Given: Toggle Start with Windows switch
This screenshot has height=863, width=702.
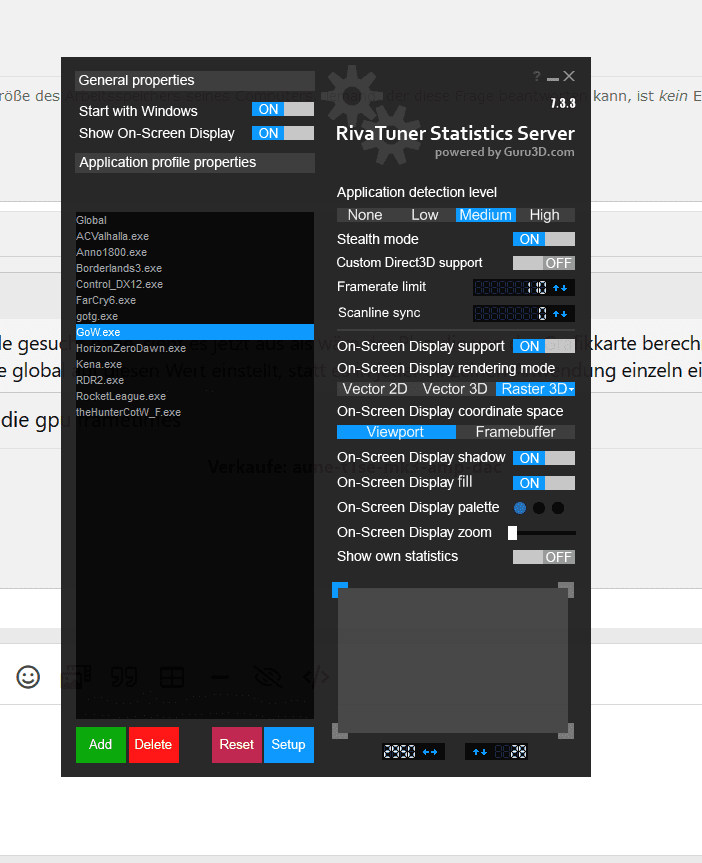Looking at the screenshot, I should (x=283, y=109).
